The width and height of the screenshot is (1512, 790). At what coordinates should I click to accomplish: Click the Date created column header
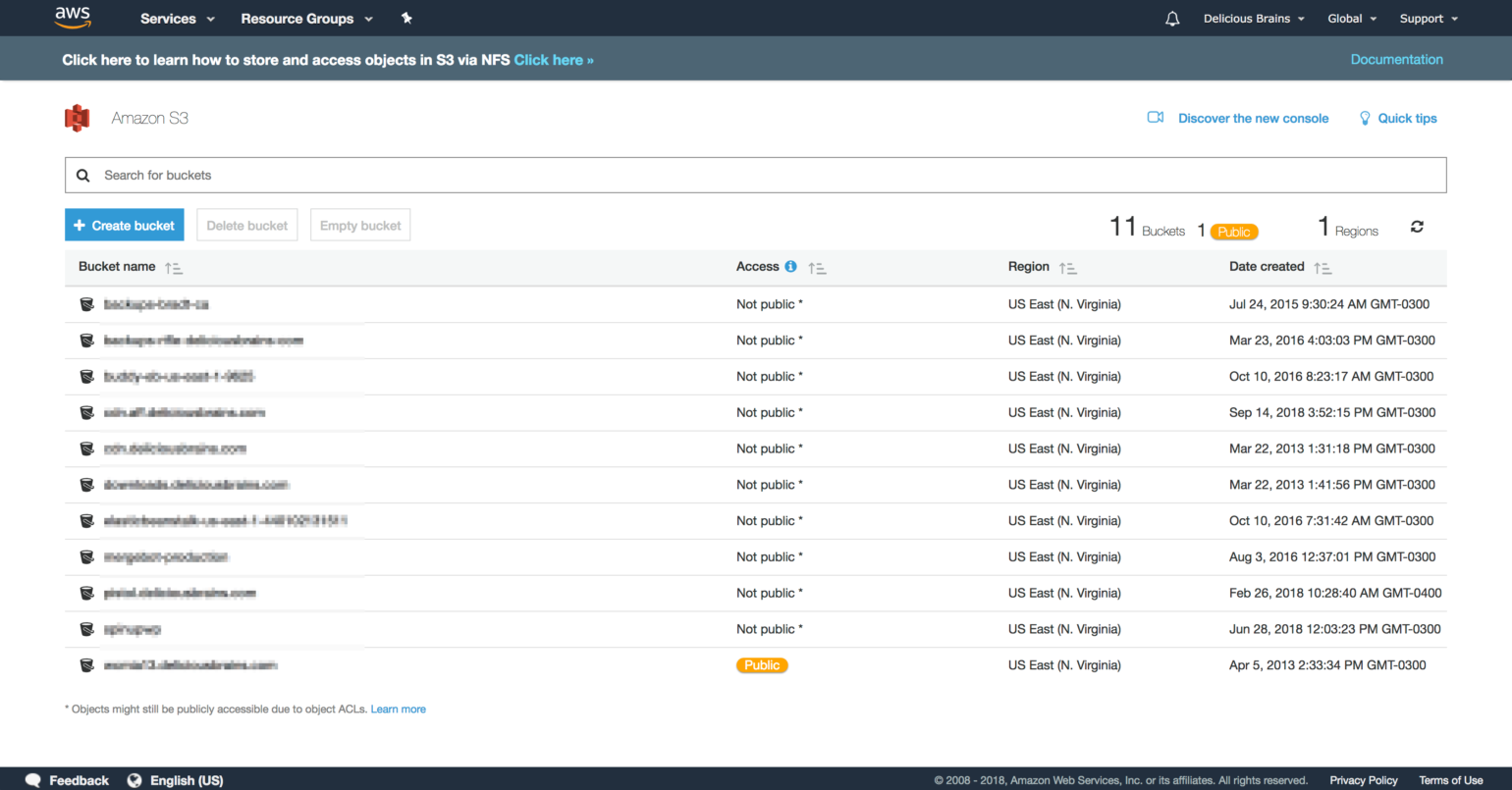(1267, 267)
